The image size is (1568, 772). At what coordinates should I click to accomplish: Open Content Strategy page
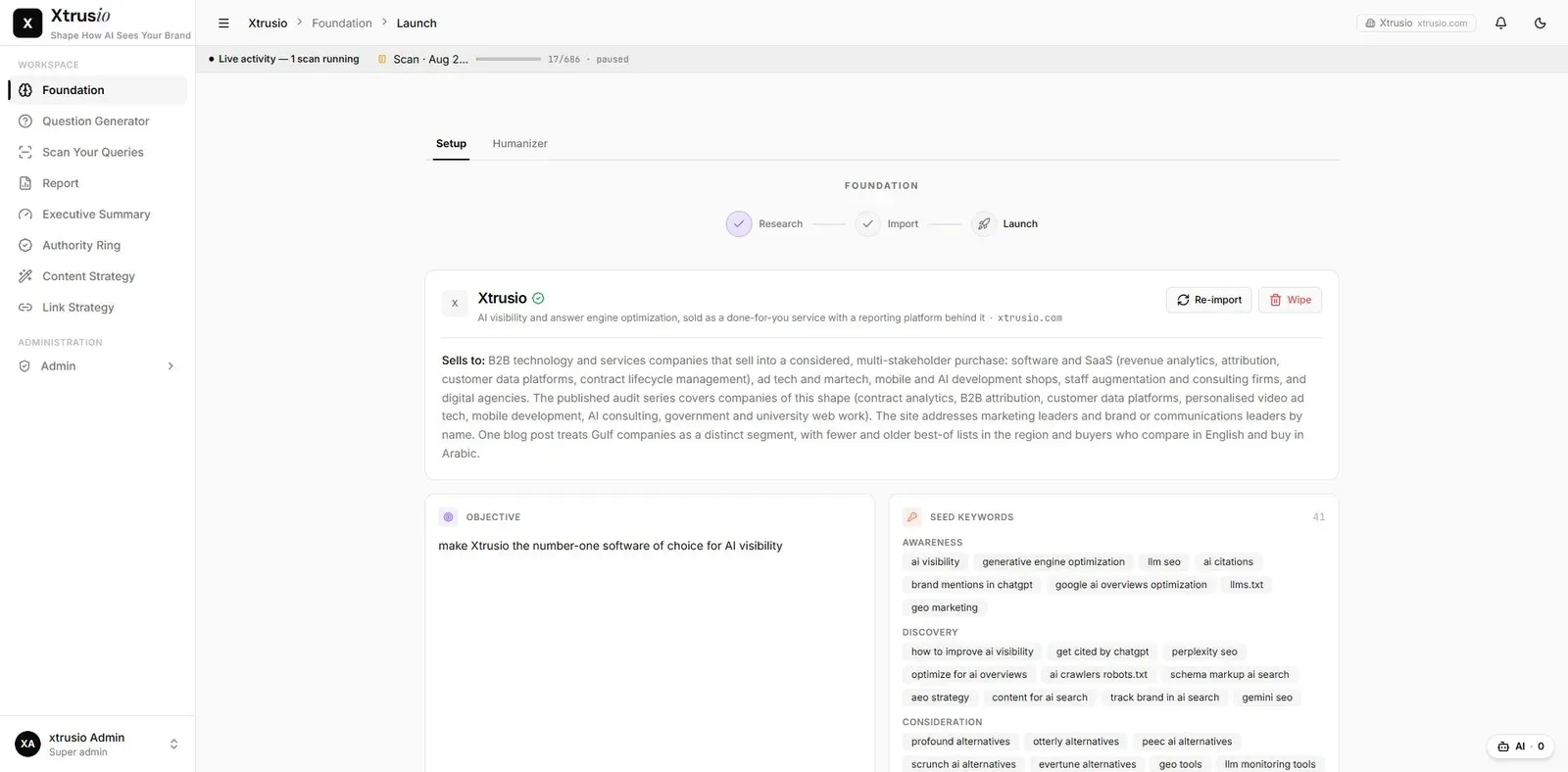[x=97, y=276]
